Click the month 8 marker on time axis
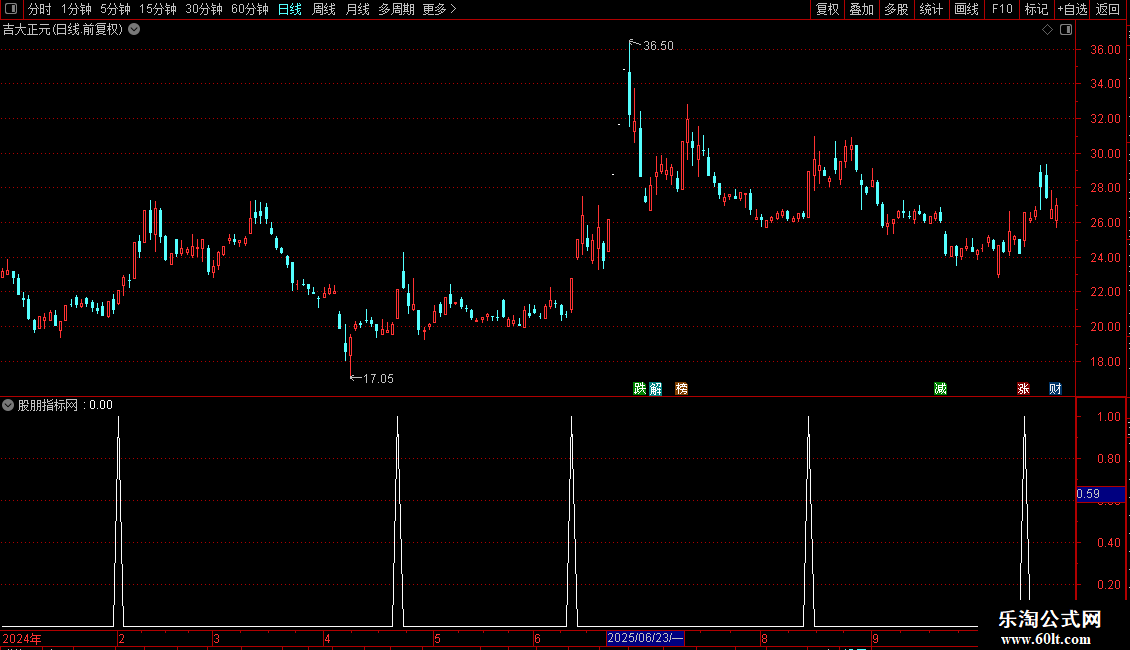Viewport: 1130px width, 650px height. click(765, 638)
